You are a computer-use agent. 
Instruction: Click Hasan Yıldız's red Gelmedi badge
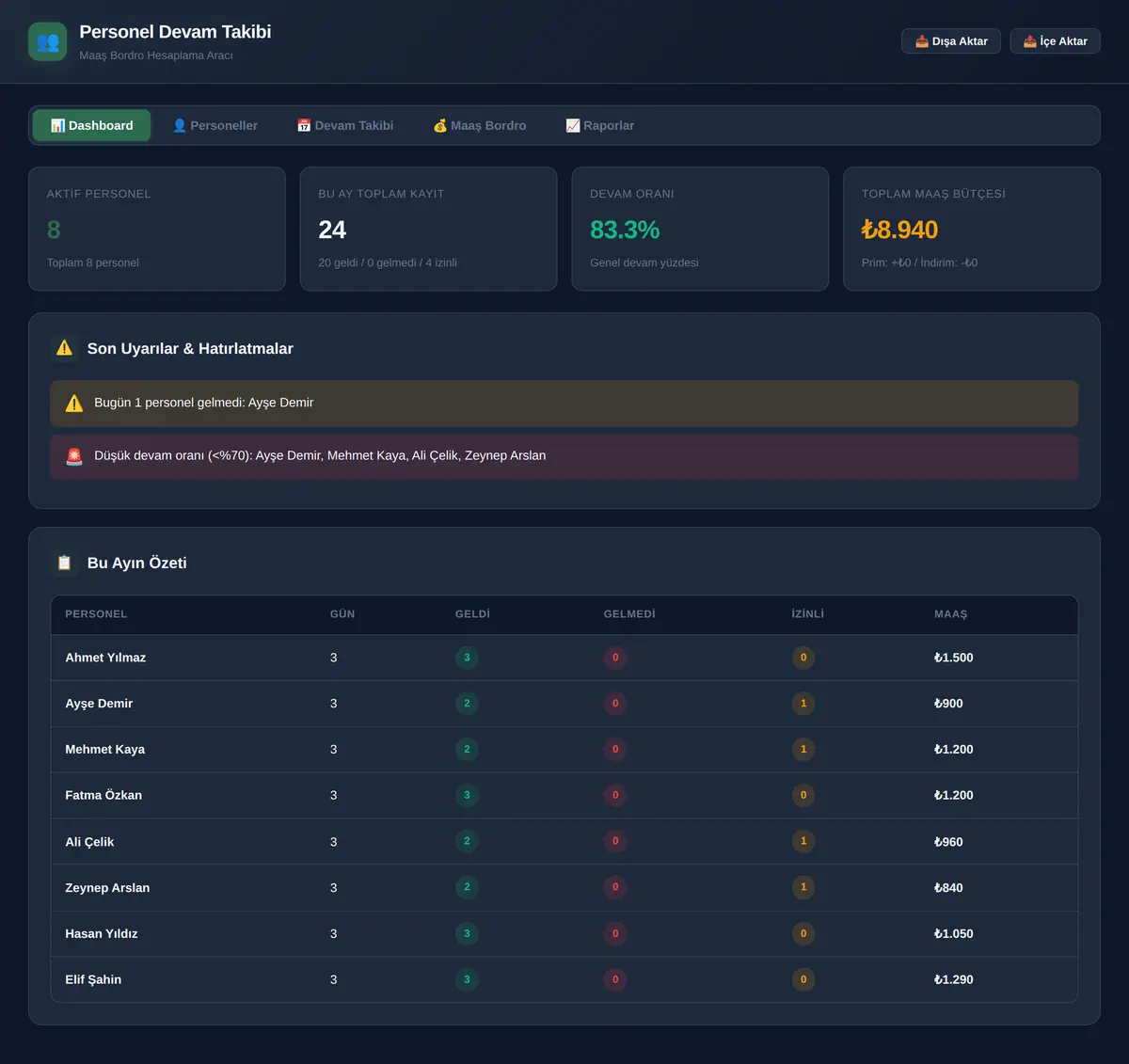615,933
